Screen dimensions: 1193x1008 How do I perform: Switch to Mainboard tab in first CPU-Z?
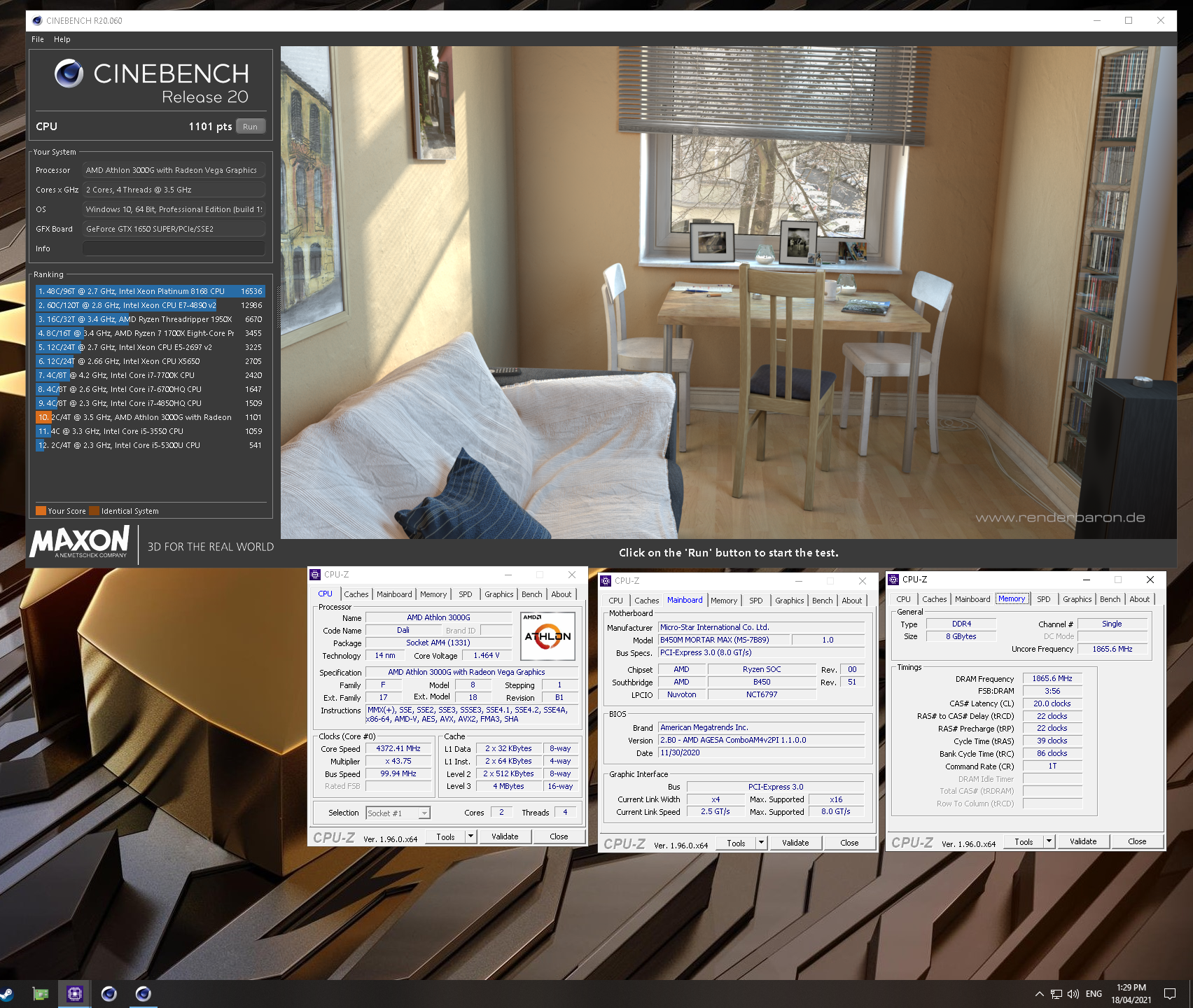(394, 594)
